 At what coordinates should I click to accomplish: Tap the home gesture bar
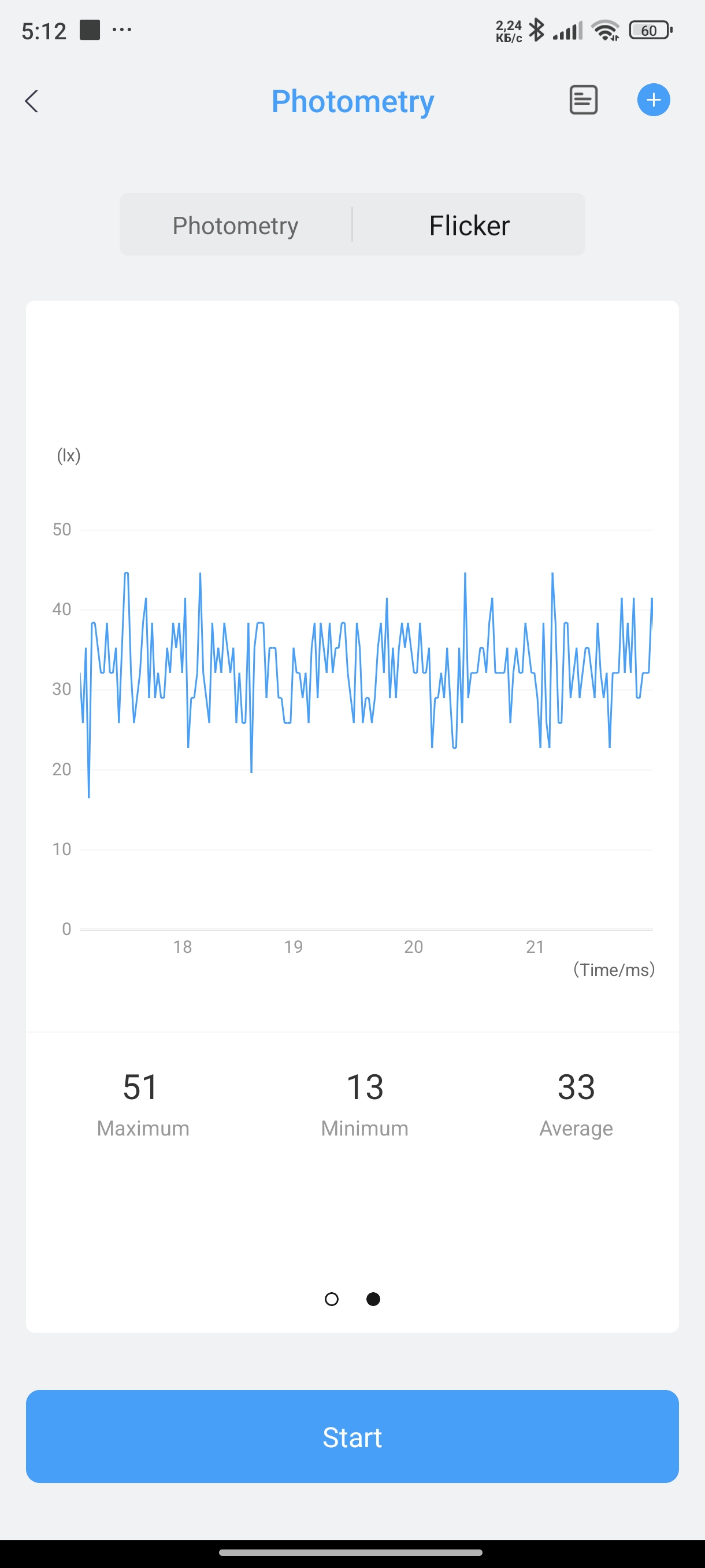[351, 1553]
